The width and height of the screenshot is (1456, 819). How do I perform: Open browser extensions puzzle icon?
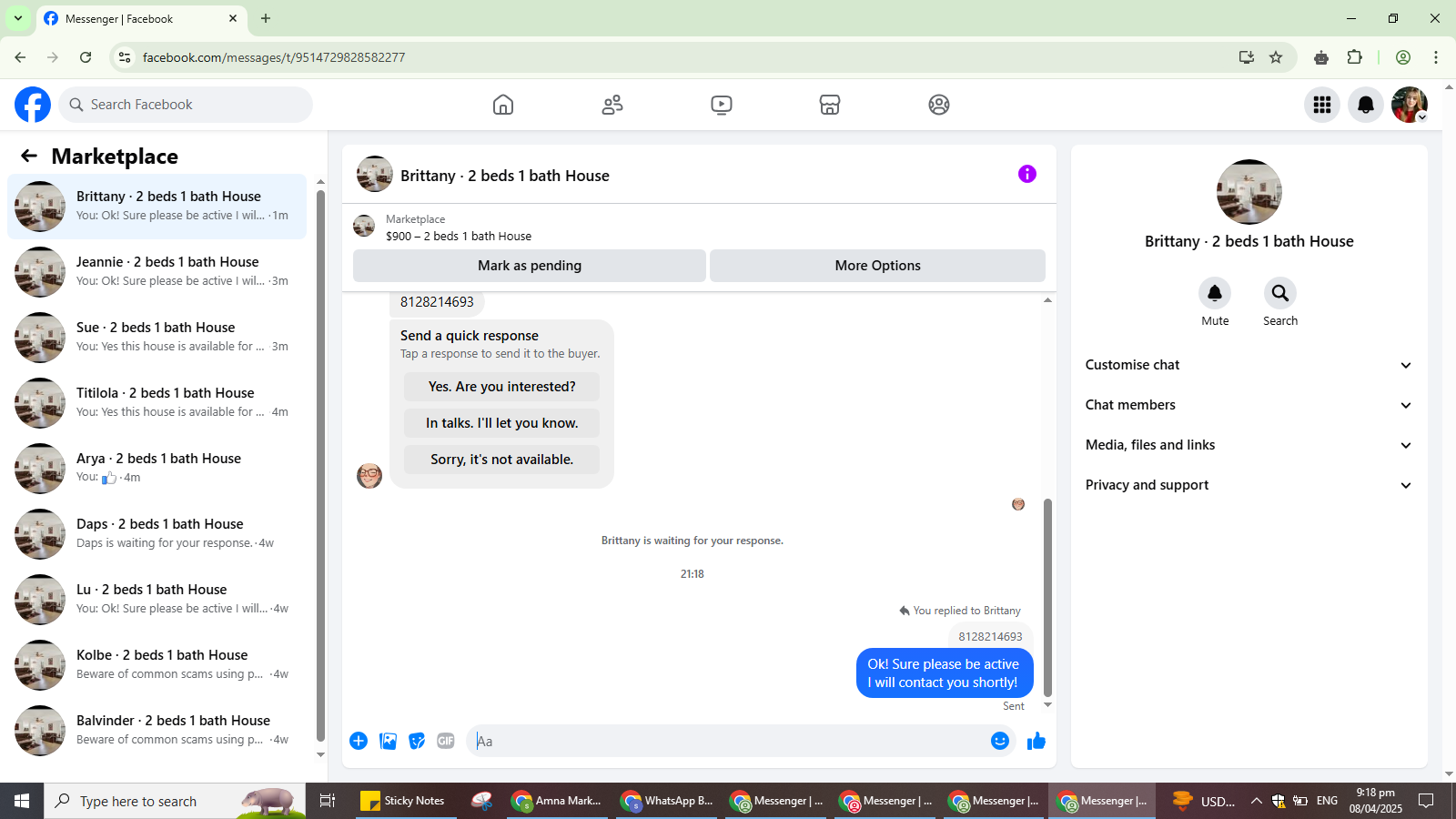click(1355, 57)
